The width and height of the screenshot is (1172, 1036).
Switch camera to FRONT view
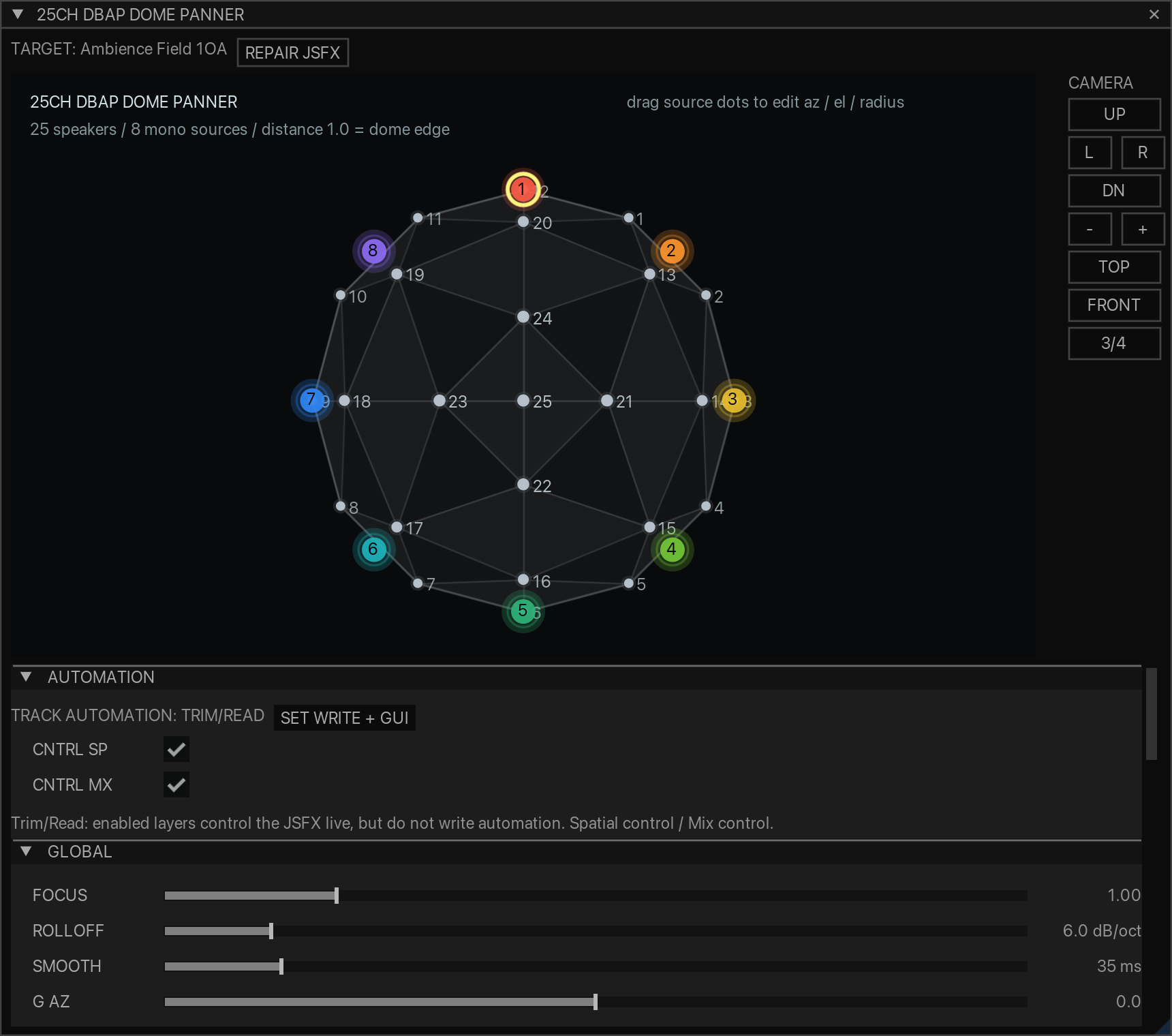1114,305
